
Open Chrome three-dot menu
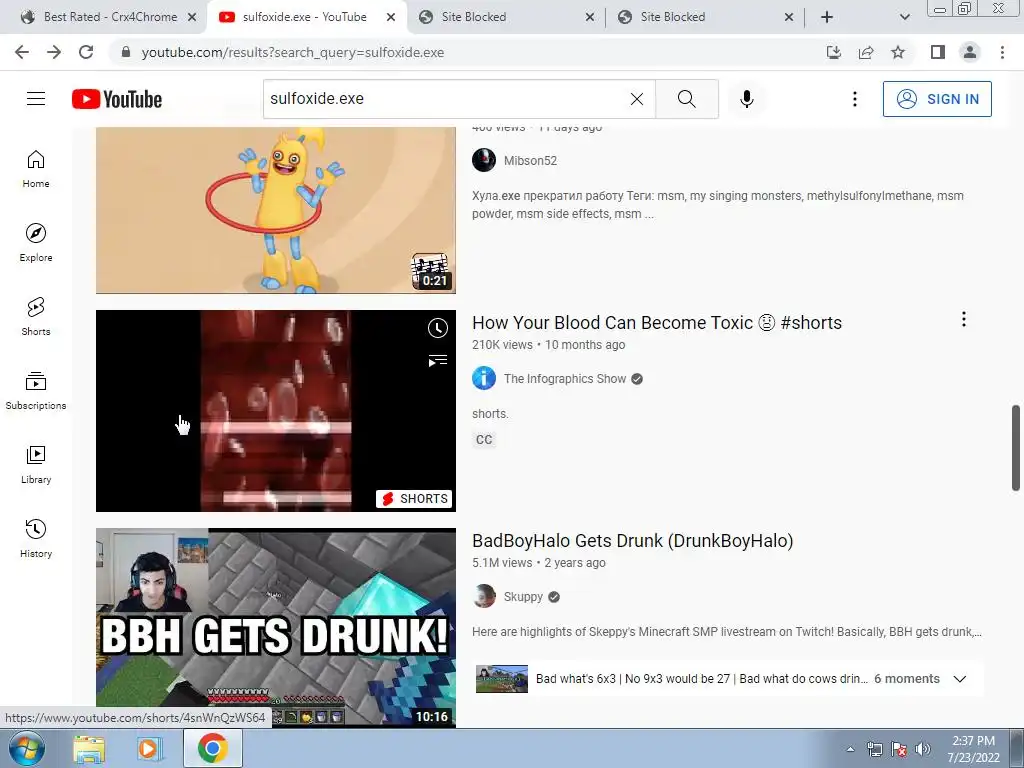tap(1002, 52)
